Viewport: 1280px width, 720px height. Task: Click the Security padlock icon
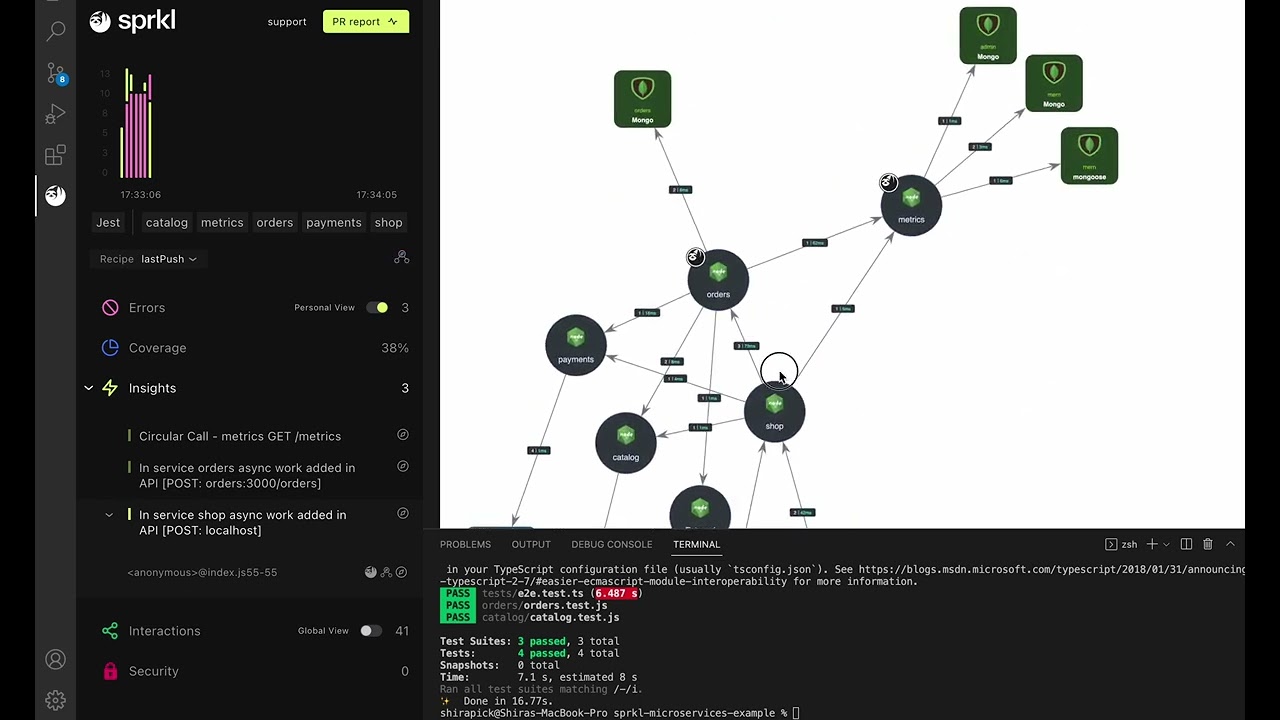[x=110, y=671]
